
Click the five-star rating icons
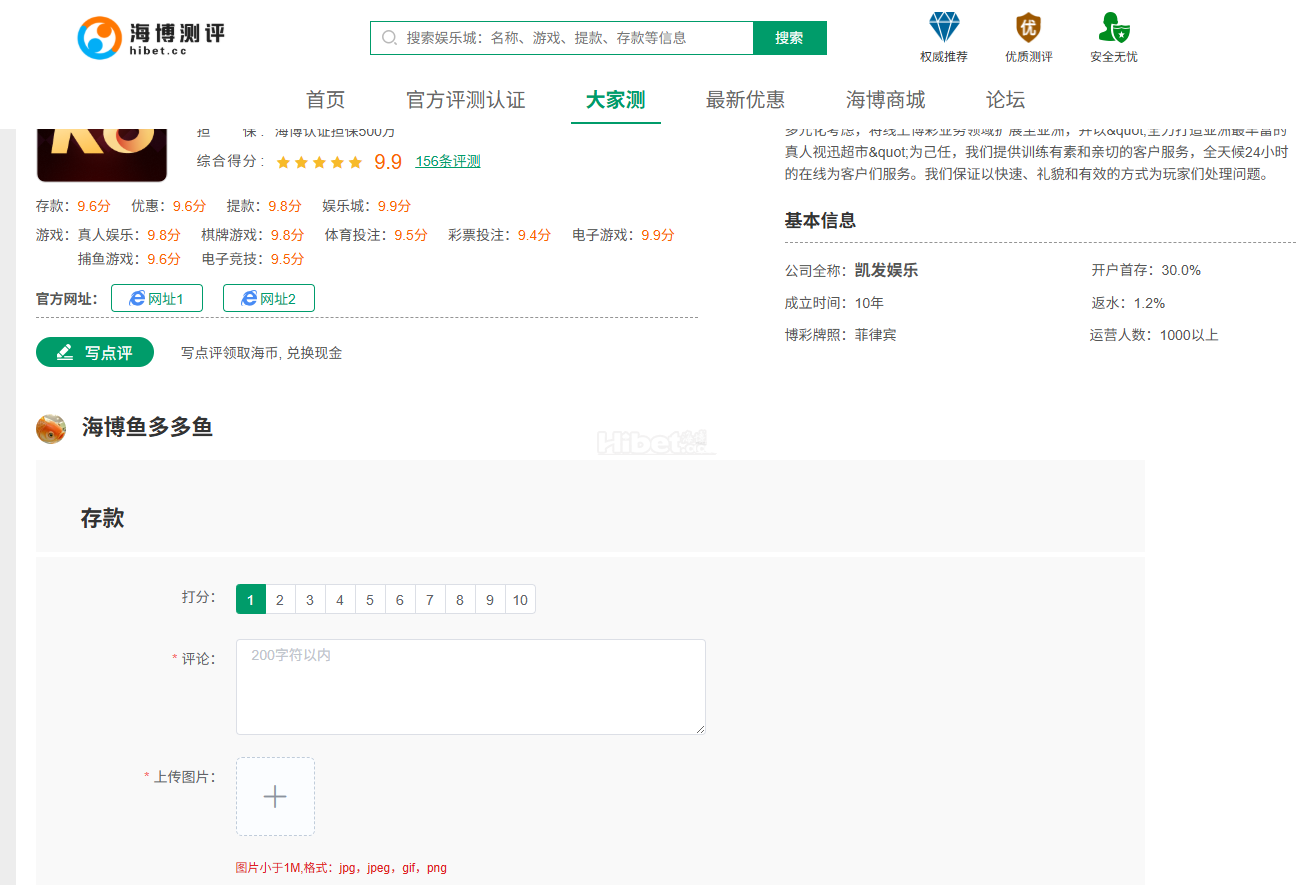click(x=319, y=162)
